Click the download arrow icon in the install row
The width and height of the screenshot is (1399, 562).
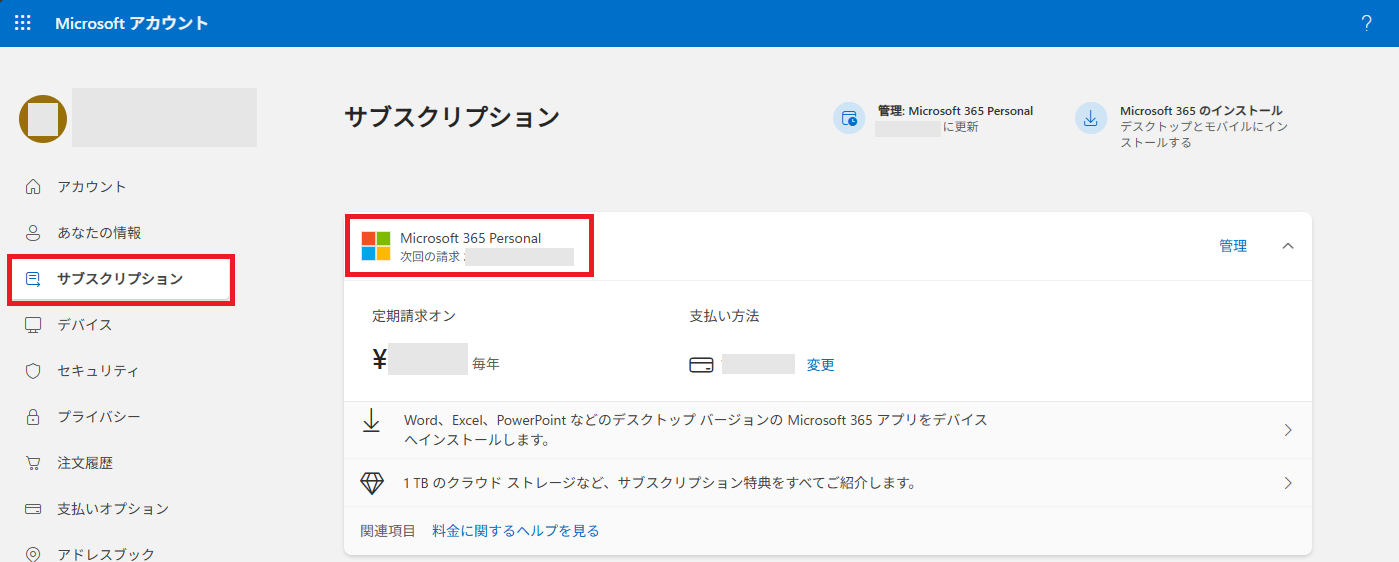pyautogui.click(x=371, y=421)
